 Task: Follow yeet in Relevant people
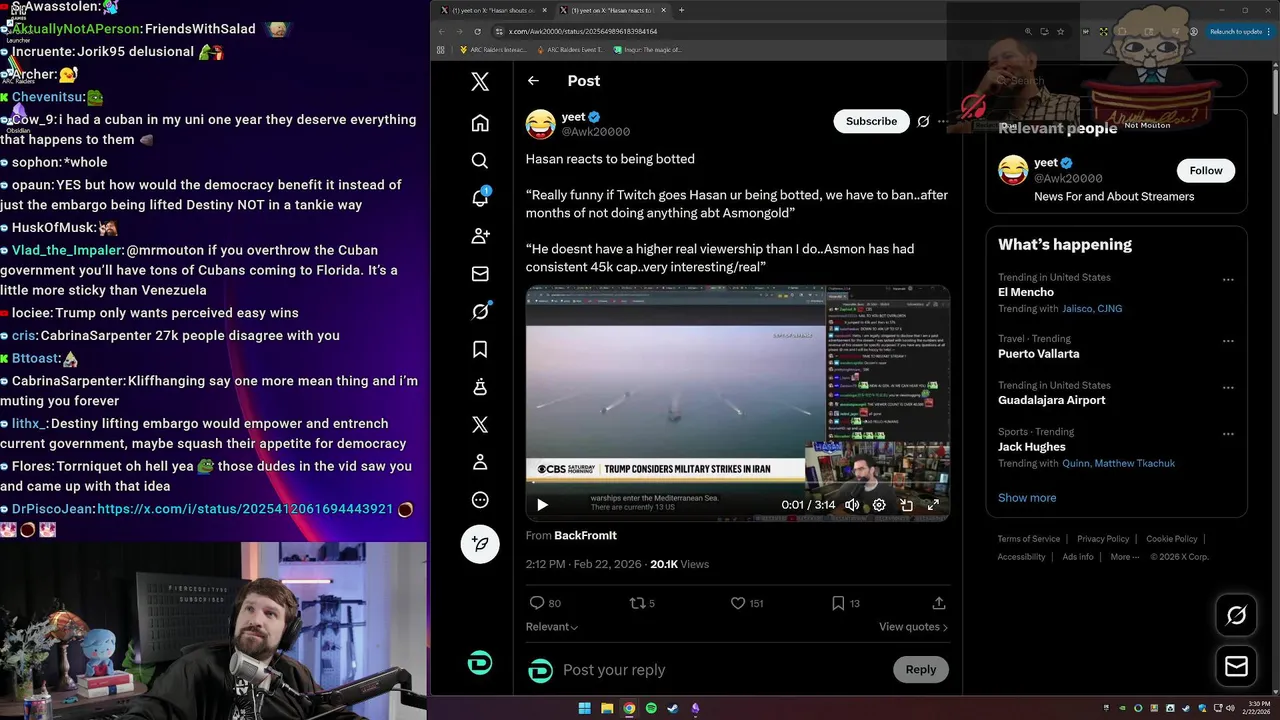click(x=1206, y=170)
